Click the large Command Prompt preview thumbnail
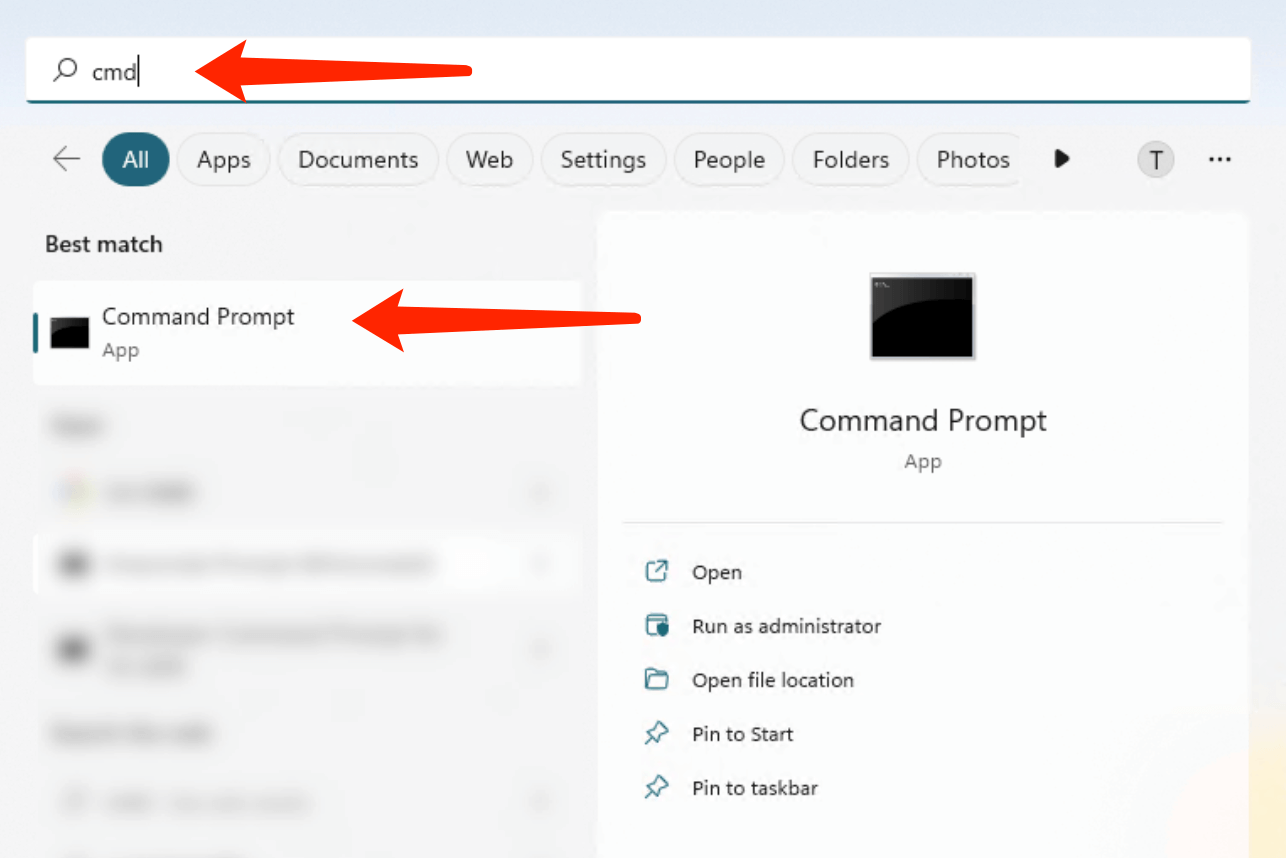Image resolution: width=1286 pixels, height=858 pixels. 922,317
